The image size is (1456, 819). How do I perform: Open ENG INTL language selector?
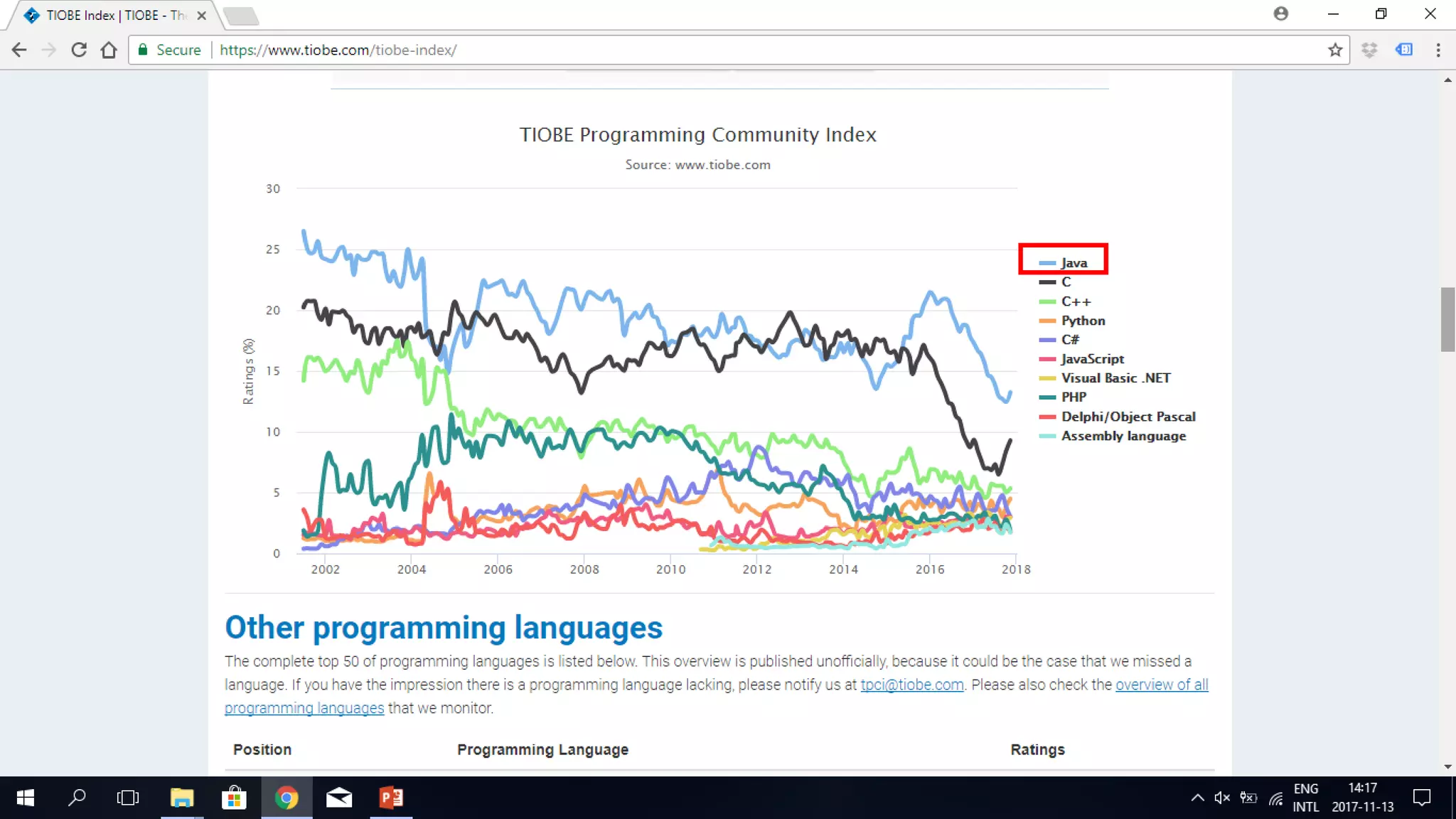tap(1305, 798)
